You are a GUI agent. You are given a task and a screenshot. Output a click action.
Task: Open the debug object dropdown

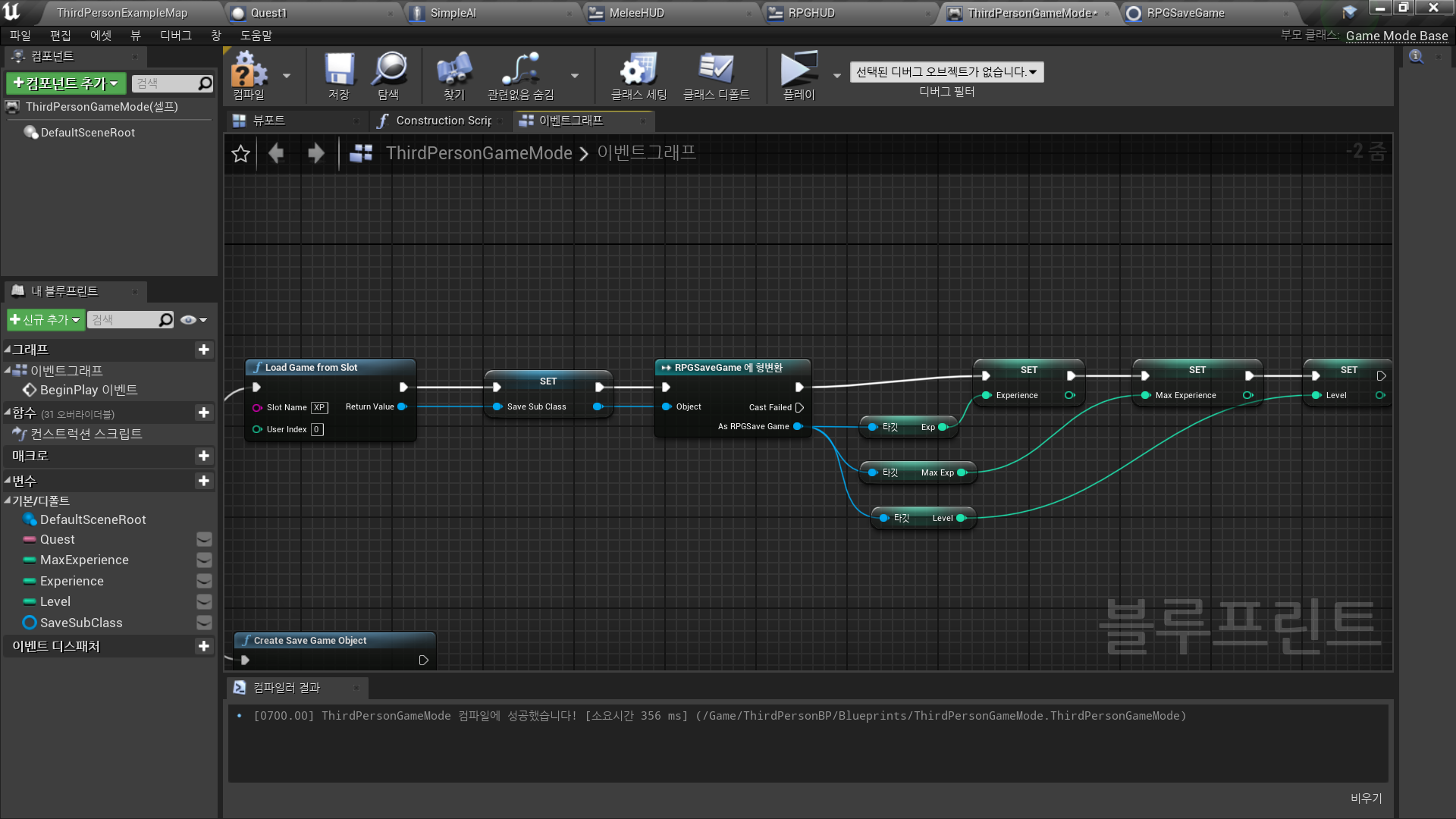pyautogui.click(x=946, y=72)
